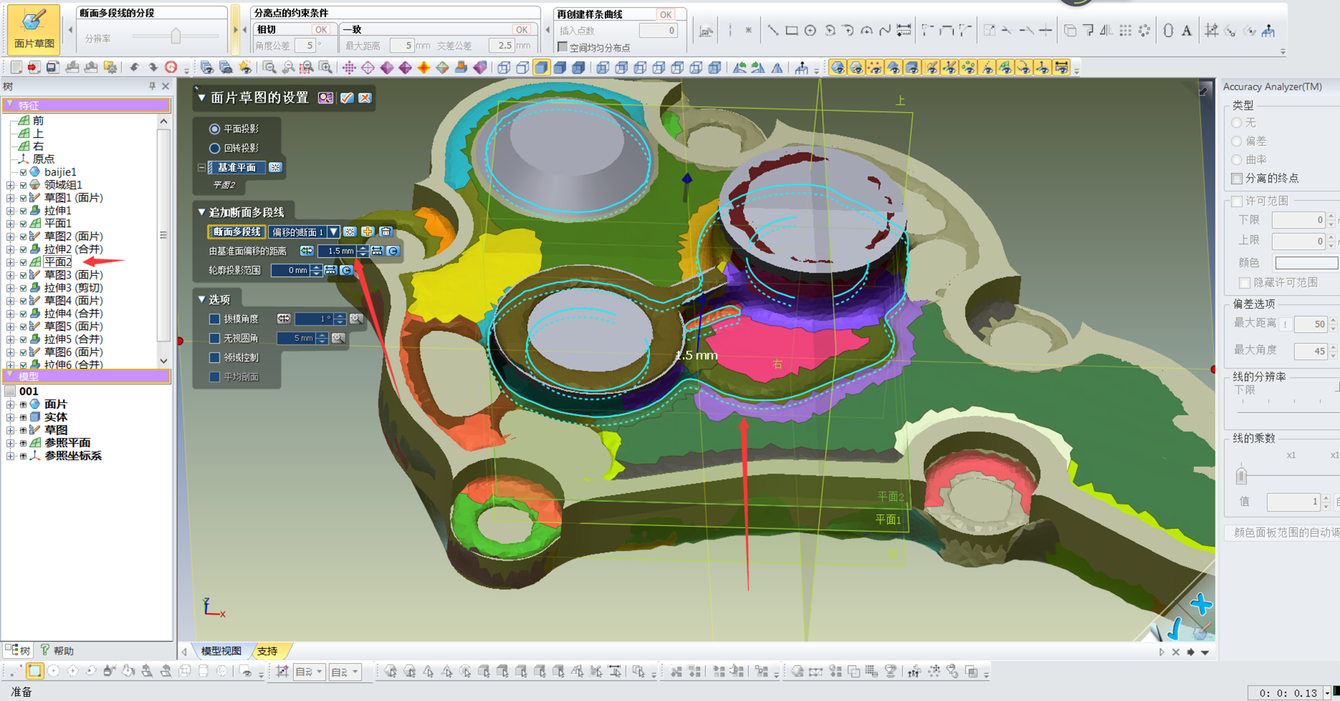
Task: Click the Redo arrow in toolbar
Action: click(x=154, y=68)
